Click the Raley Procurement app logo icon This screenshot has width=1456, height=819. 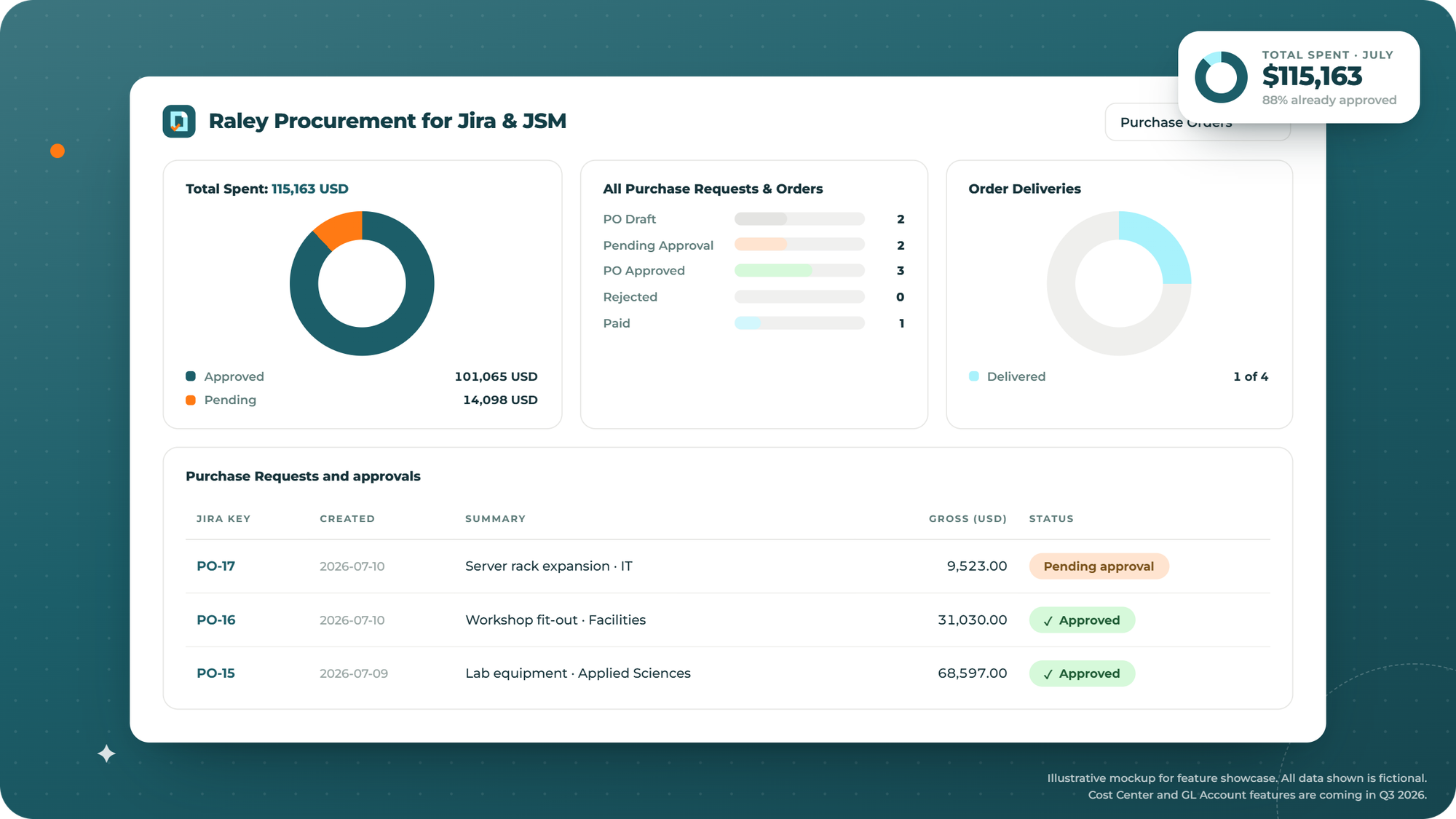pyautogui.click(x=179, y=121)
